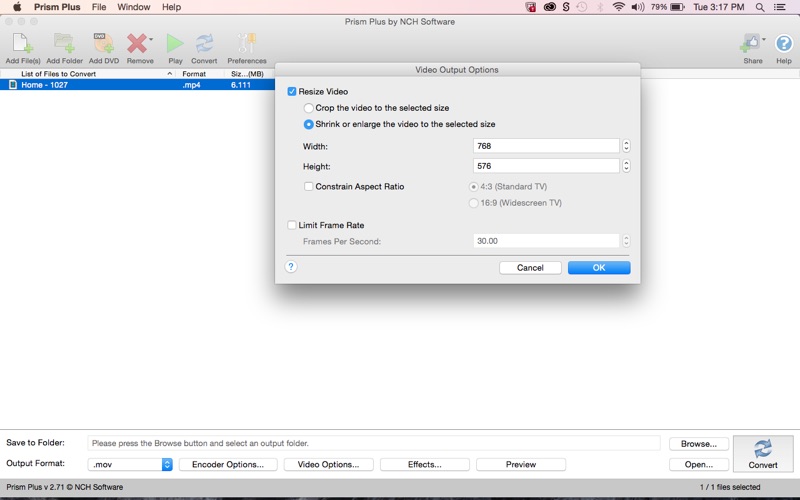
Task: Click the Siz...(MB) column header
Action: pos(249,73)
